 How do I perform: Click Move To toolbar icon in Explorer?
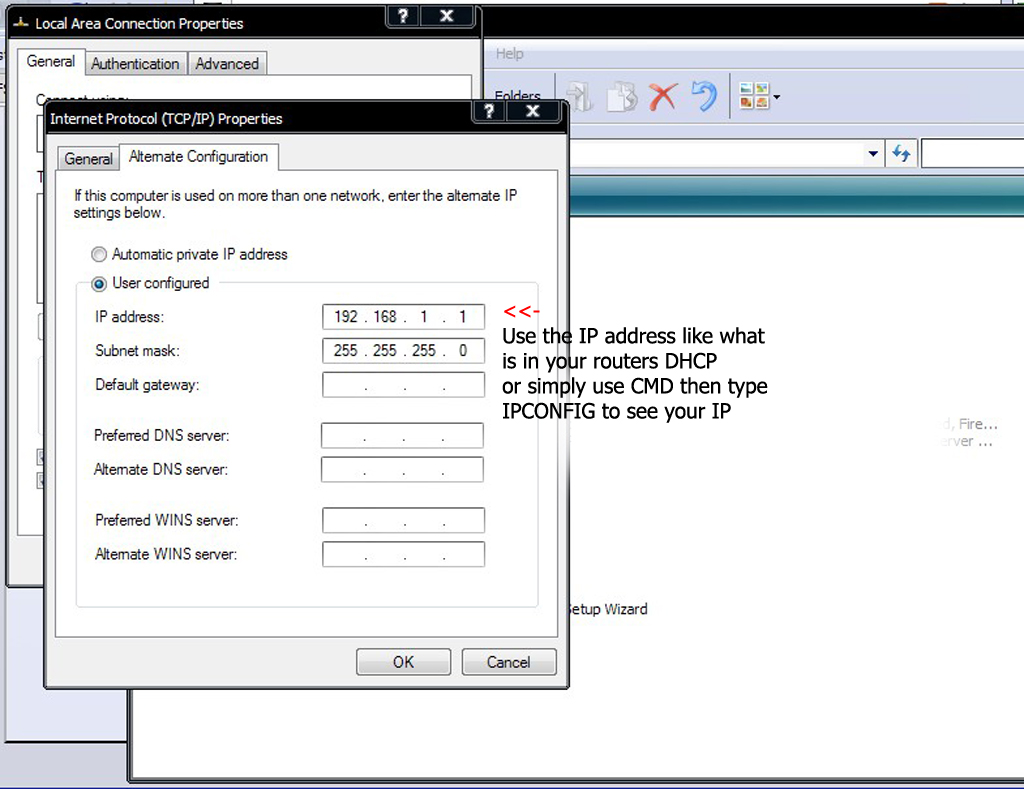(x=580, y=97)
